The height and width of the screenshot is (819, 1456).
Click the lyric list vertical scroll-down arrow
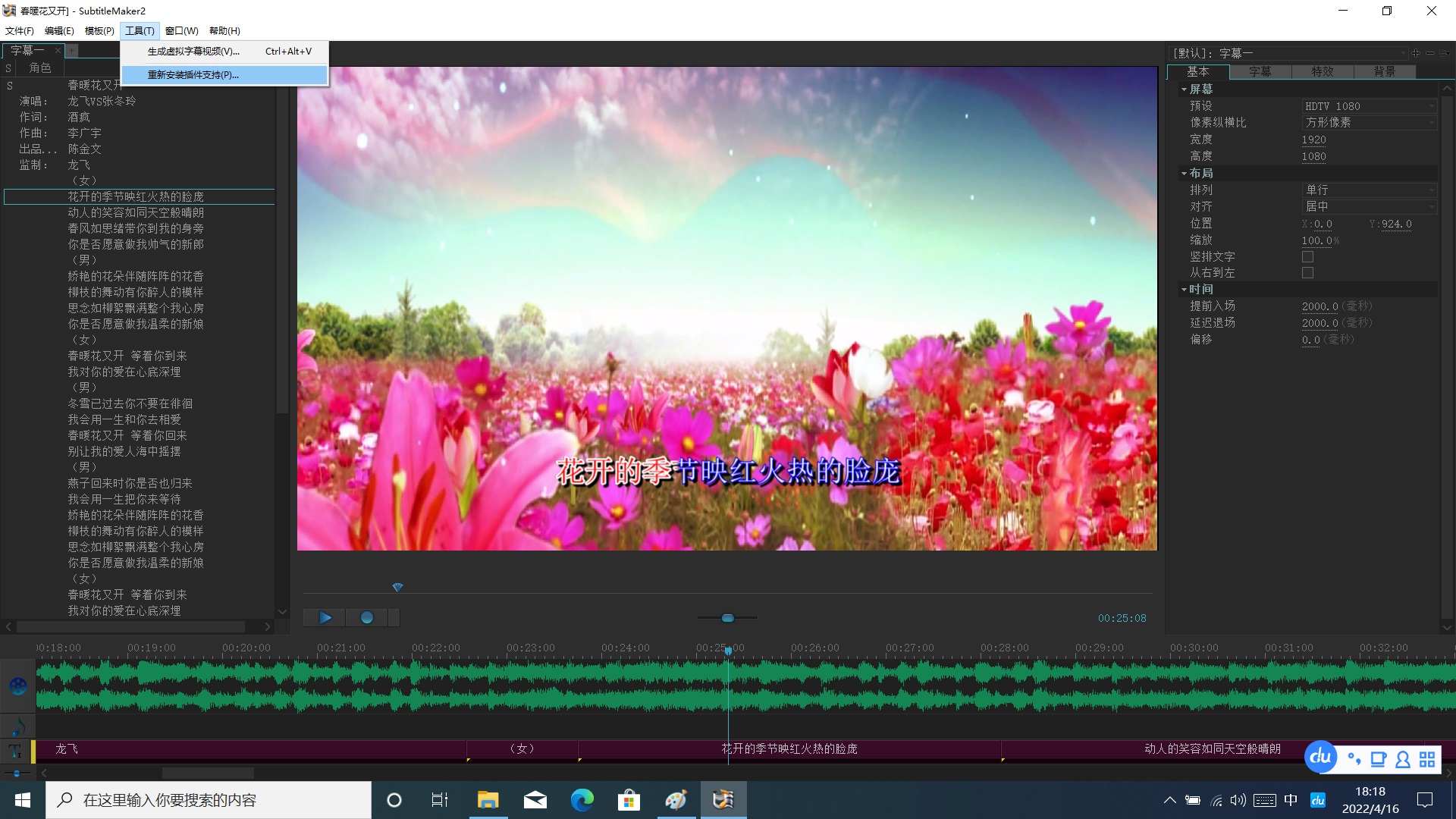click(x=282, y=612)
